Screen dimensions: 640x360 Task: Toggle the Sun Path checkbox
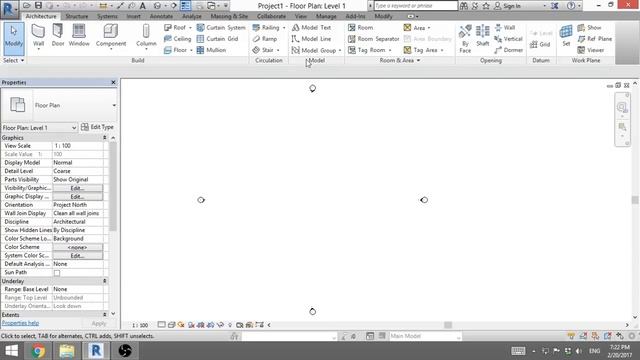(57, 273)
